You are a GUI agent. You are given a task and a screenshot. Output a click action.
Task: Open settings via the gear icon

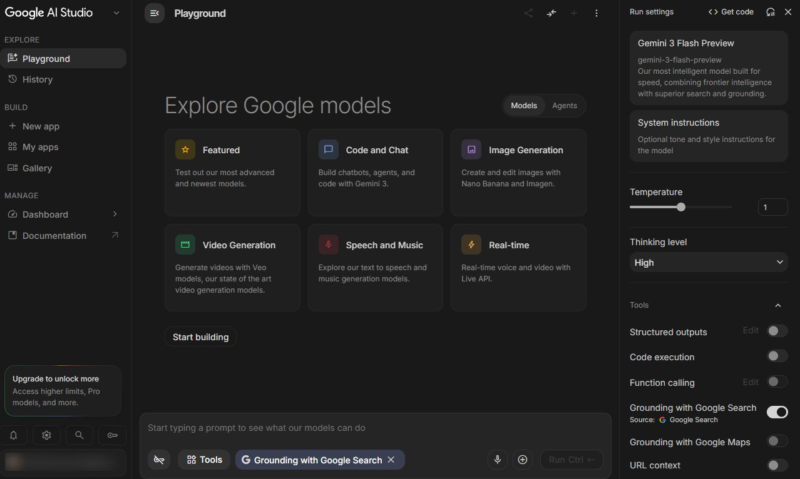[x=46, y=435]
